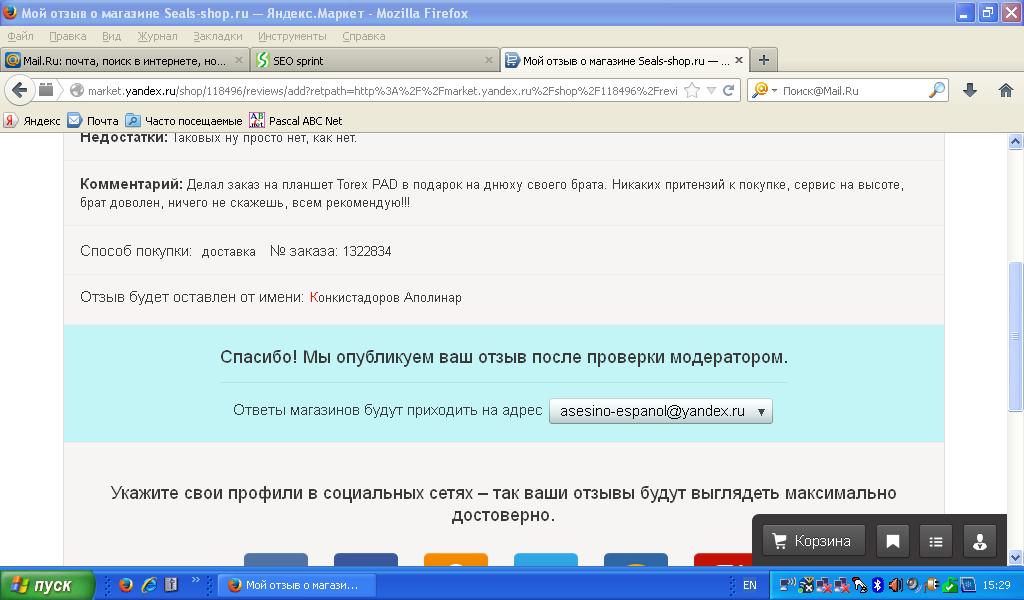Click the EN language indicator

pyautogui.click(x=750, y=585)
